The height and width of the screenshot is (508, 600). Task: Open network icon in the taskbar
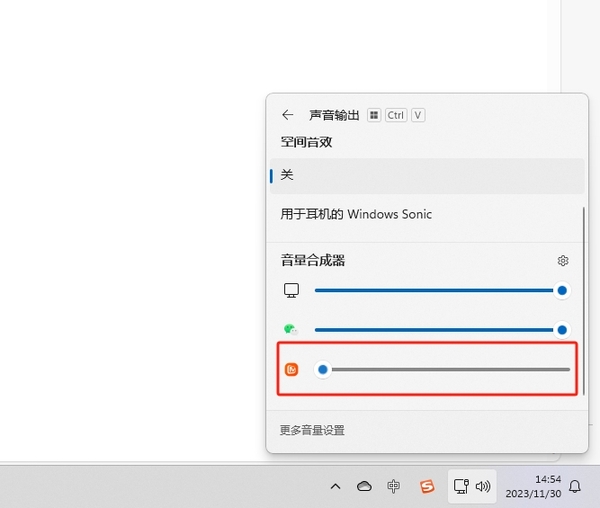click(x=461, y=486)
